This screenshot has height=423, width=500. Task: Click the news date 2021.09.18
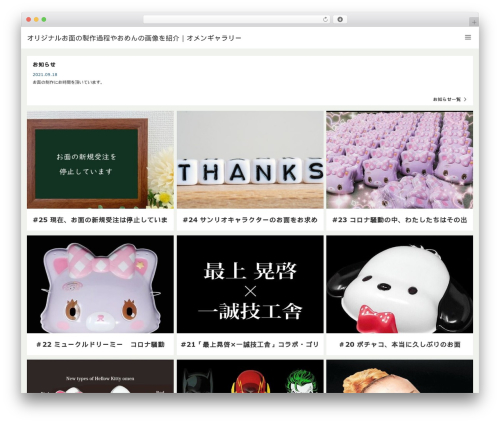tap(45, 75)
